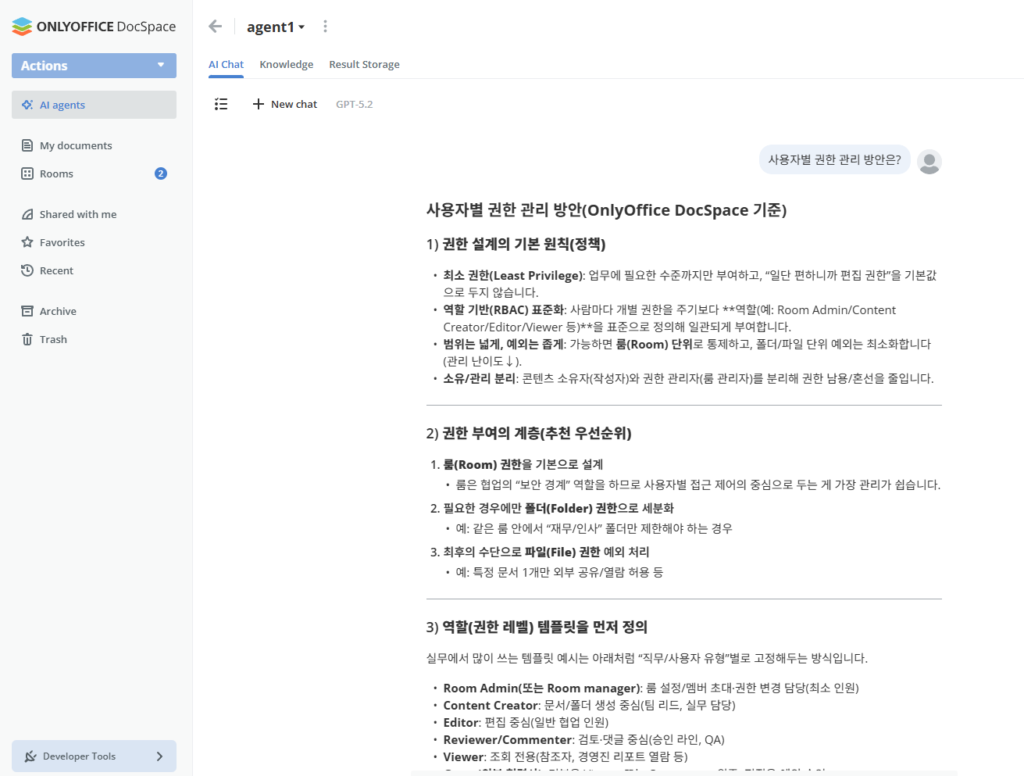Click the '역할 기반(RBAC) 표준화' bullet
This screenshot has width=1024, height=776.
[x=669, y=318]
